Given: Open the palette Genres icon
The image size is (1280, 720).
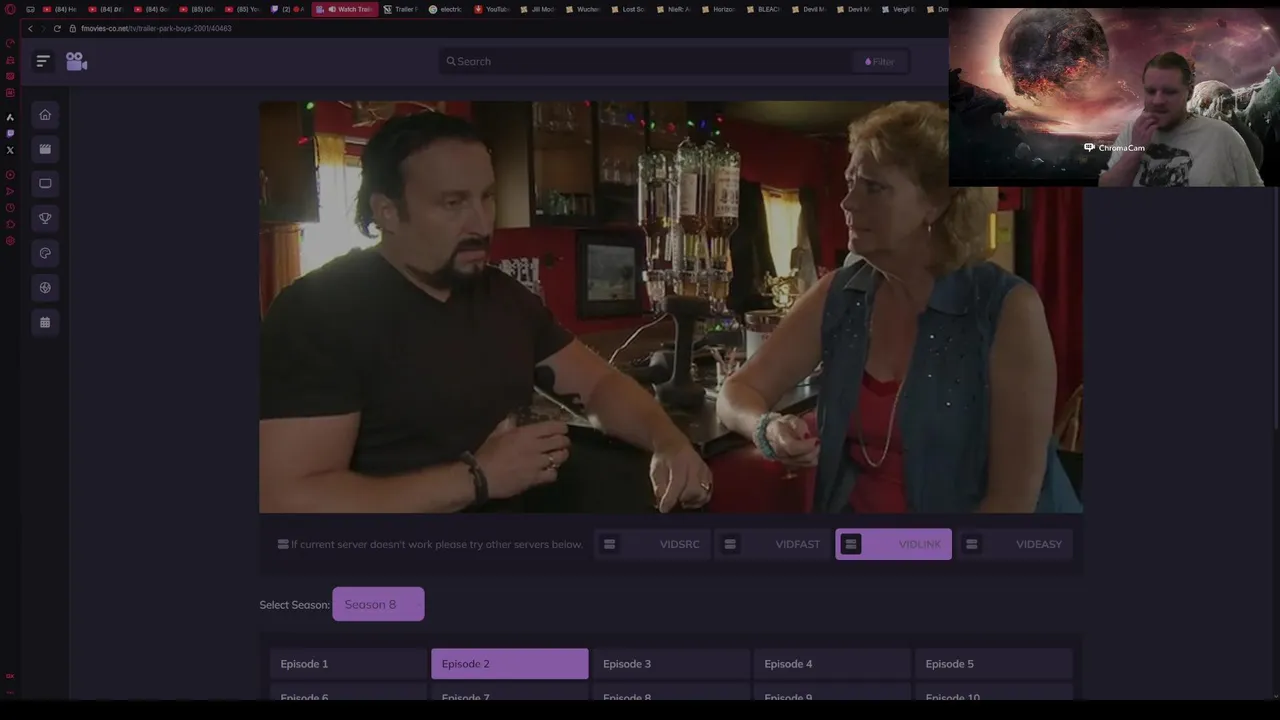Looking at the screenshot, I should point(45,253).
